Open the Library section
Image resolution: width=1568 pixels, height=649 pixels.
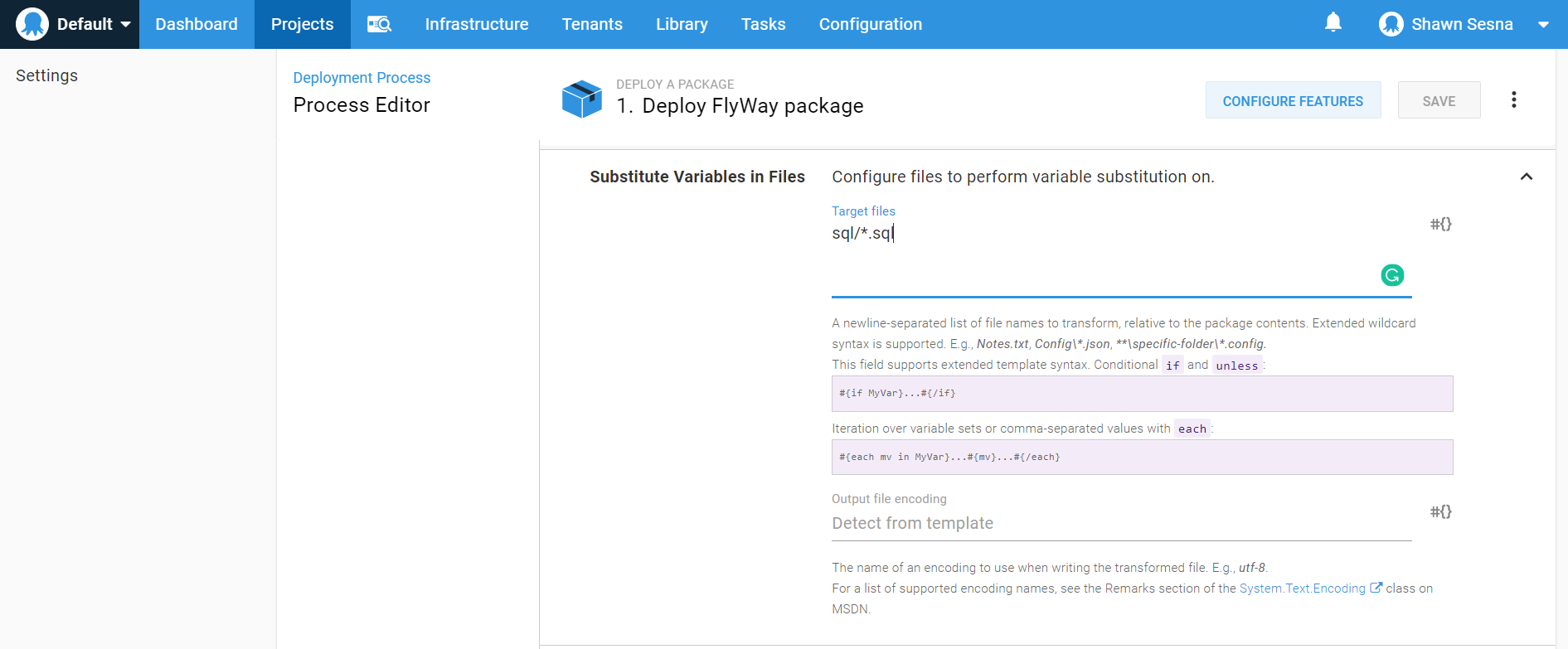[682, 24]
